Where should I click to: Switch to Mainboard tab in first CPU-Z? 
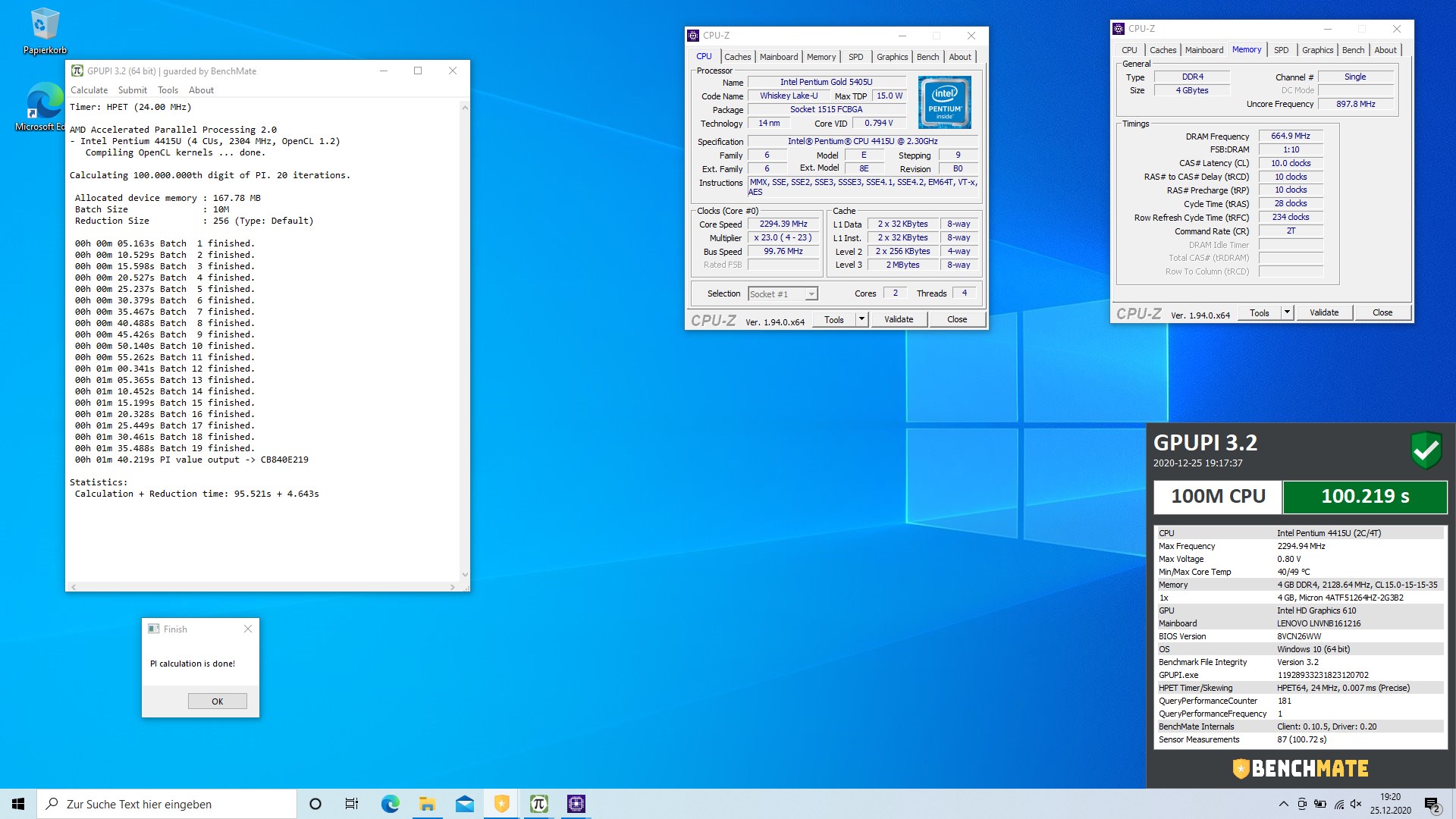coord(779,57)
